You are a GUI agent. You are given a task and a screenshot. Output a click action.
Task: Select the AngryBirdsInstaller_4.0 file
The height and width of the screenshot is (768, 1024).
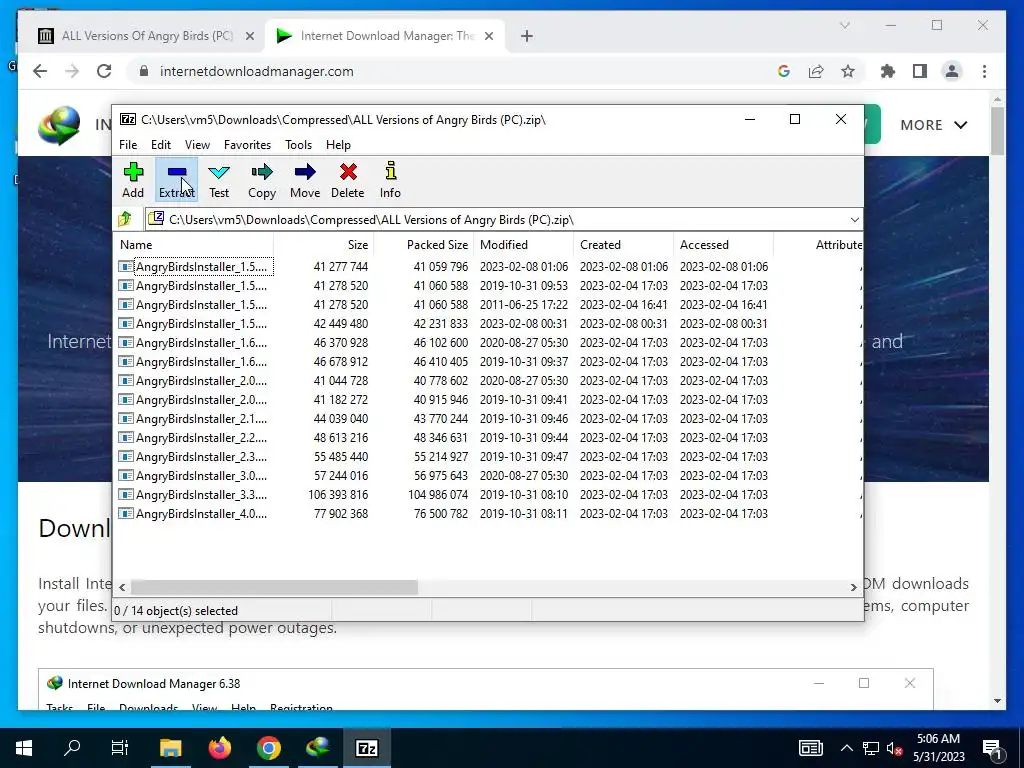pos(488,513)
